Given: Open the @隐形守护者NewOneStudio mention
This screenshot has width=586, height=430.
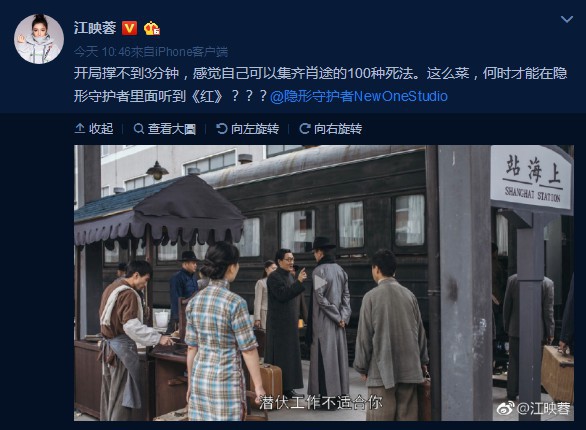Looking at the screenshot, I should tap(359, 96).
